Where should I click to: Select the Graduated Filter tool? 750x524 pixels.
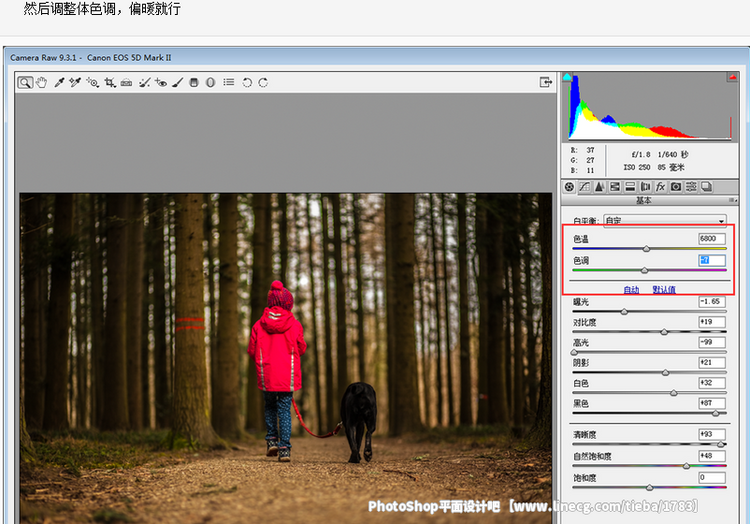pos(194,83)
